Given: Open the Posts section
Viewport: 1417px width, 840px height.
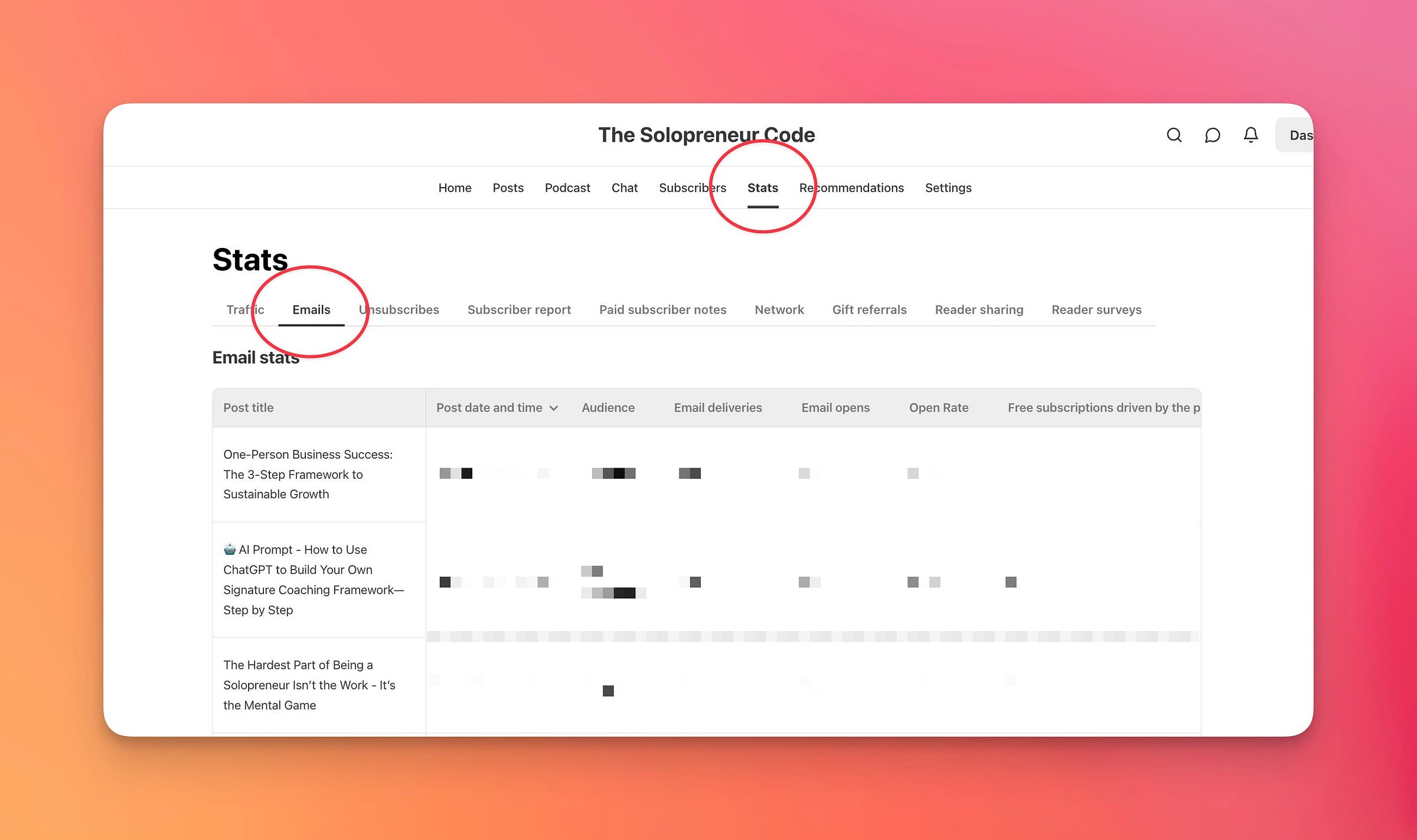Looking at the screenshot, I should click(508, 188).
